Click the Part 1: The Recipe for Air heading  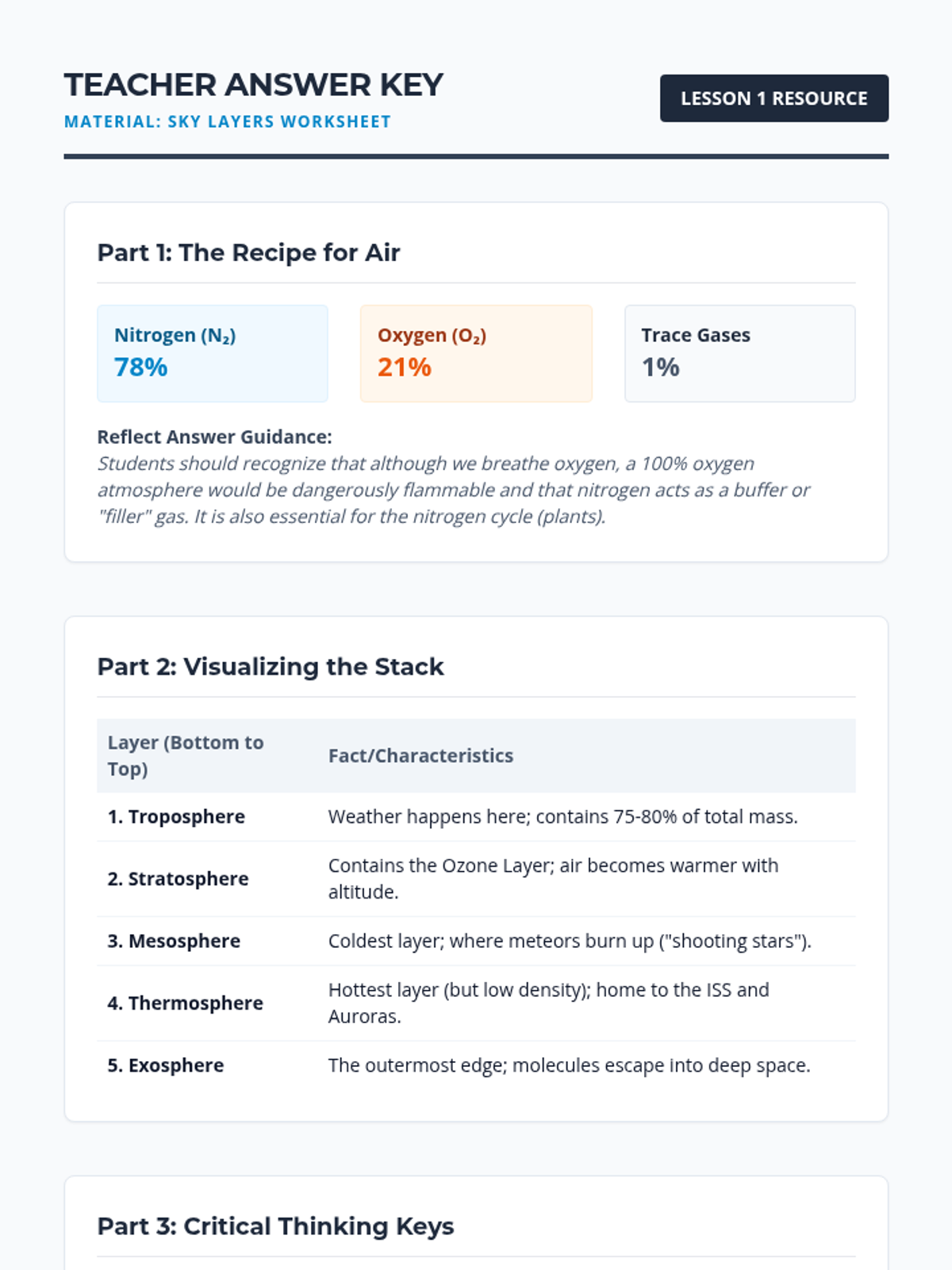[248, 252]
